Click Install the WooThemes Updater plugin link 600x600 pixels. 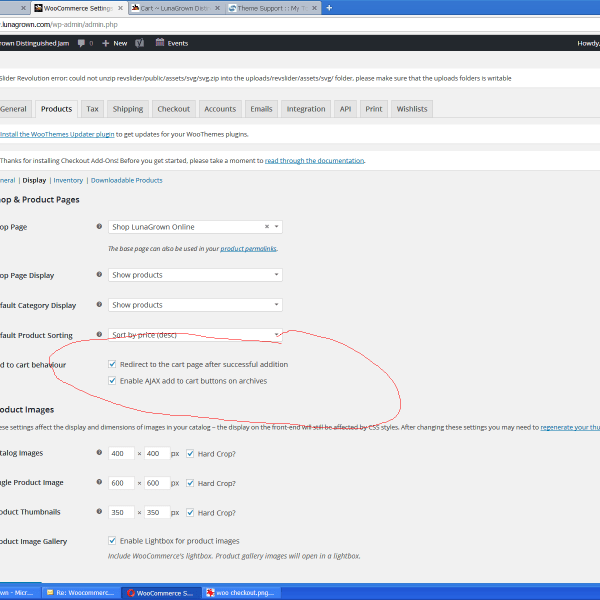(57, 134)
